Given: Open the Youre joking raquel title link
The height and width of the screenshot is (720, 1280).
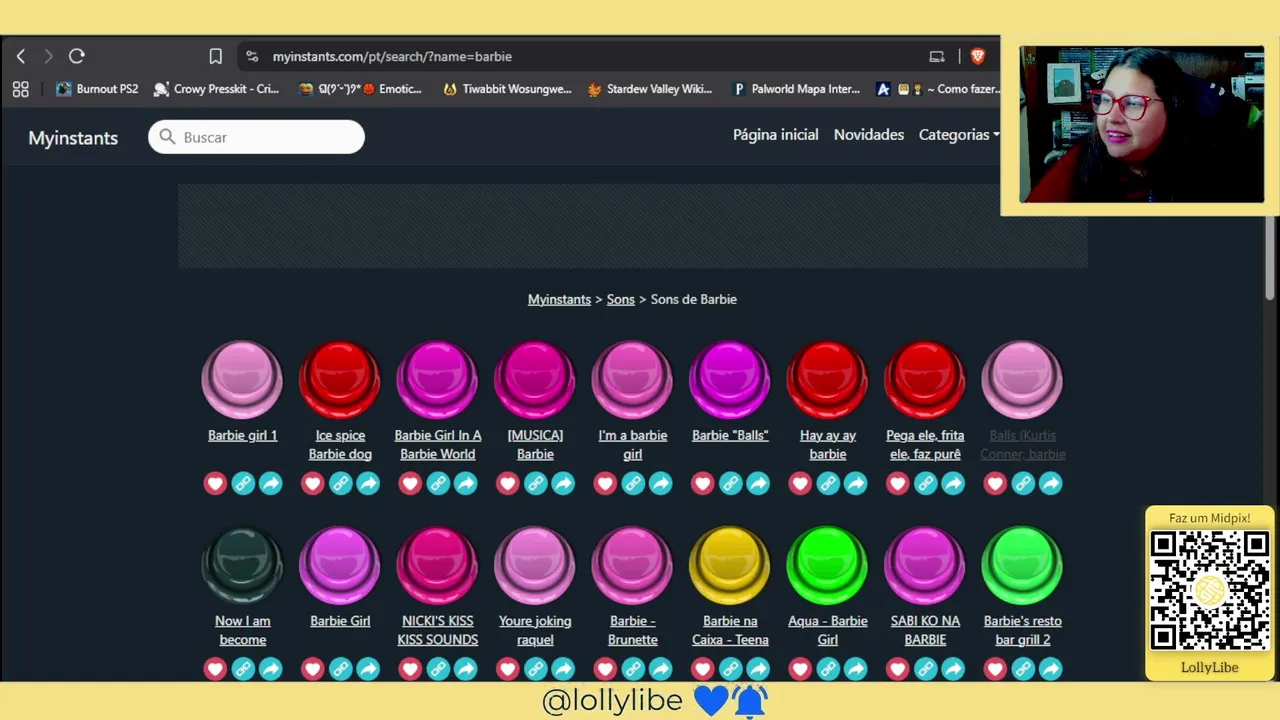Looking at the screenshot, I should click(x=535, y=631).
